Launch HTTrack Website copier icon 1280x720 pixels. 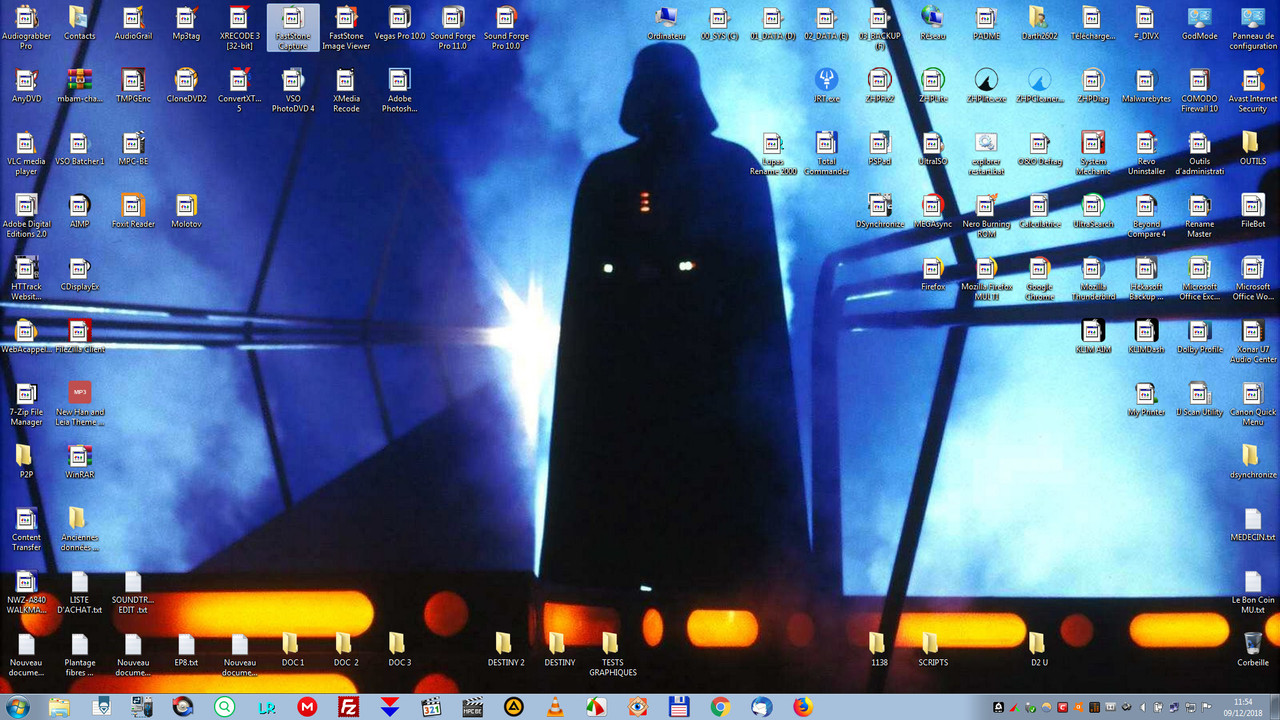pyautogui.click(x=26, y=278)
